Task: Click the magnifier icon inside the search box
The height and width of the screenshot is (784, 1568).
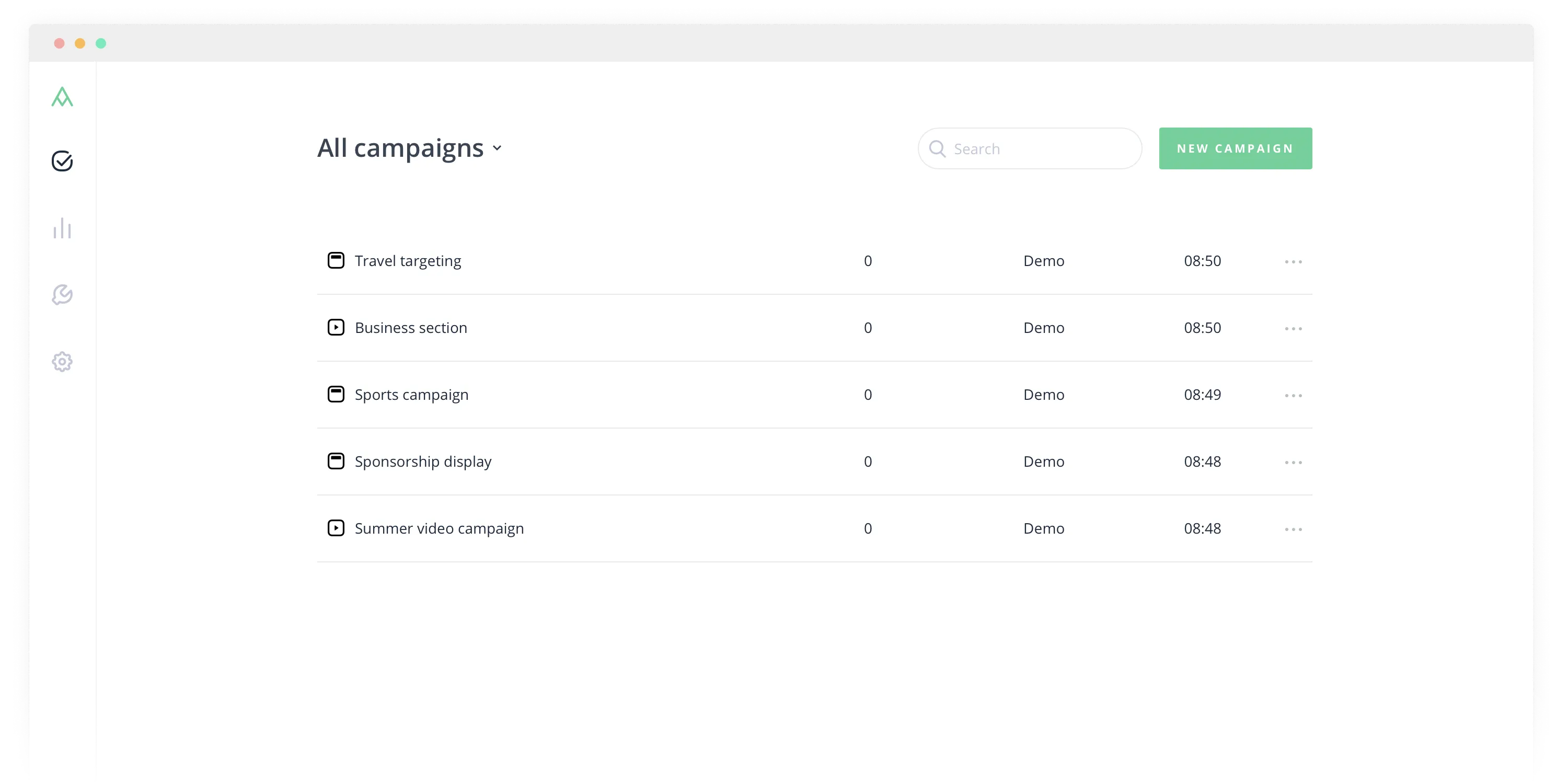Action: 937,148
